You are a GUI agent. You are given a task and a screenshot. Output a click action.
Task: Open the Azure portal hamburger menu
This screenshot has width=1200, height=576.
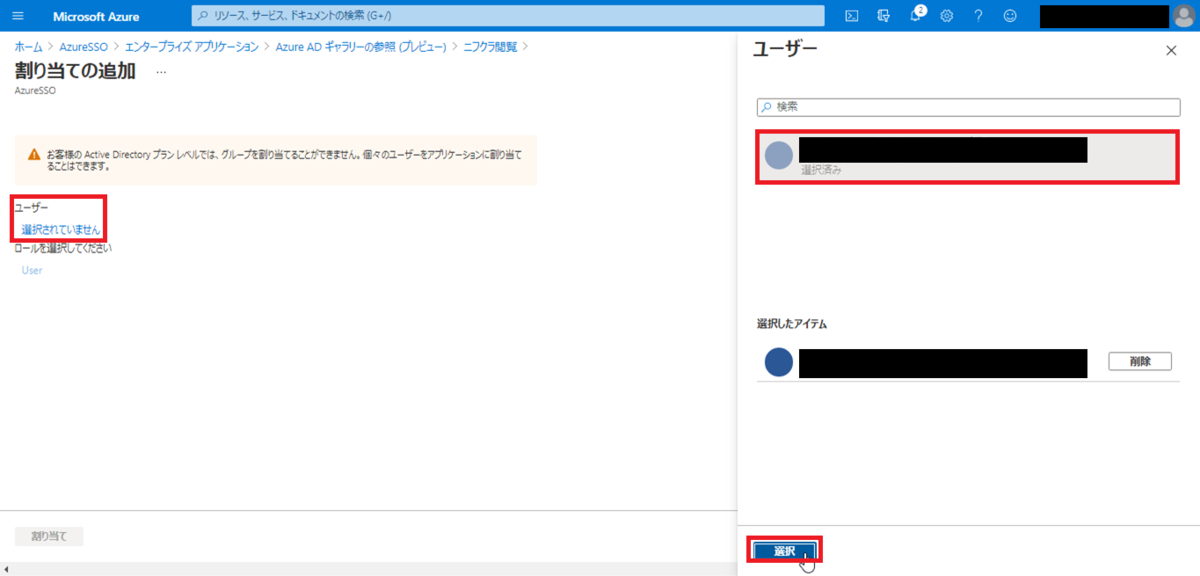[17, 16]
